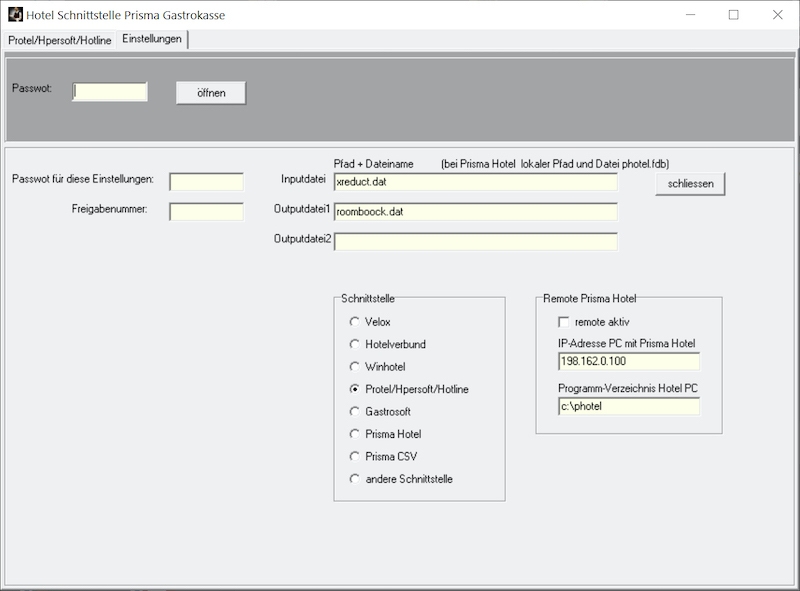Click into the Freigabenummer field
Image resolution: width=800 pixels, height=591 pixels.
click(207, 212)
